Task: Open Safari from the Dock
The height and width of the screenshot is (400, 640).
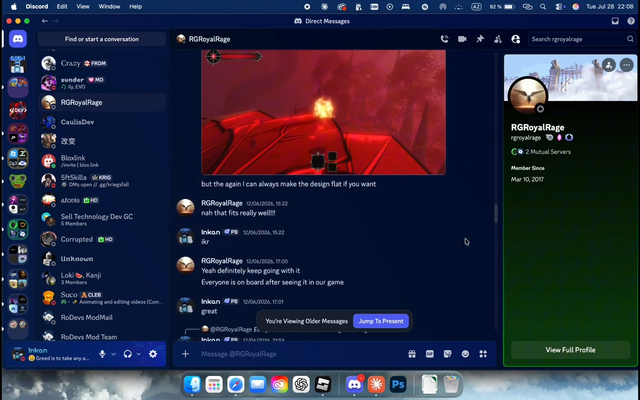Action: click(236, 384)
